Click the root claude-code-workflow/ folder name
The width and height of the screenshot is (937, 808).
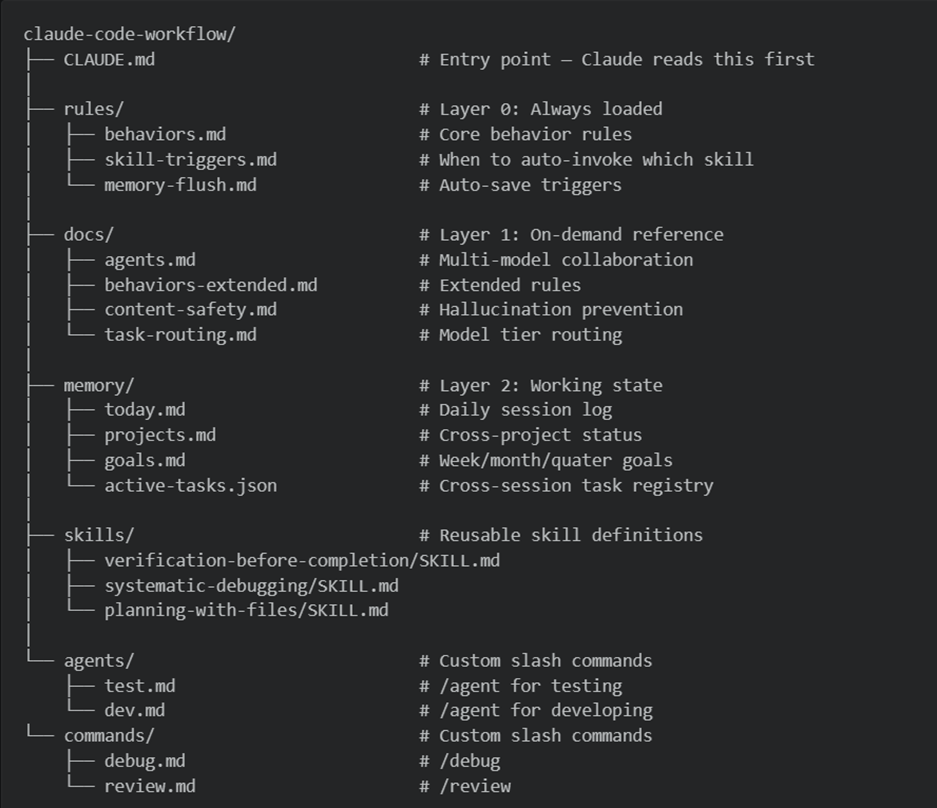click(x=129, y=34)
